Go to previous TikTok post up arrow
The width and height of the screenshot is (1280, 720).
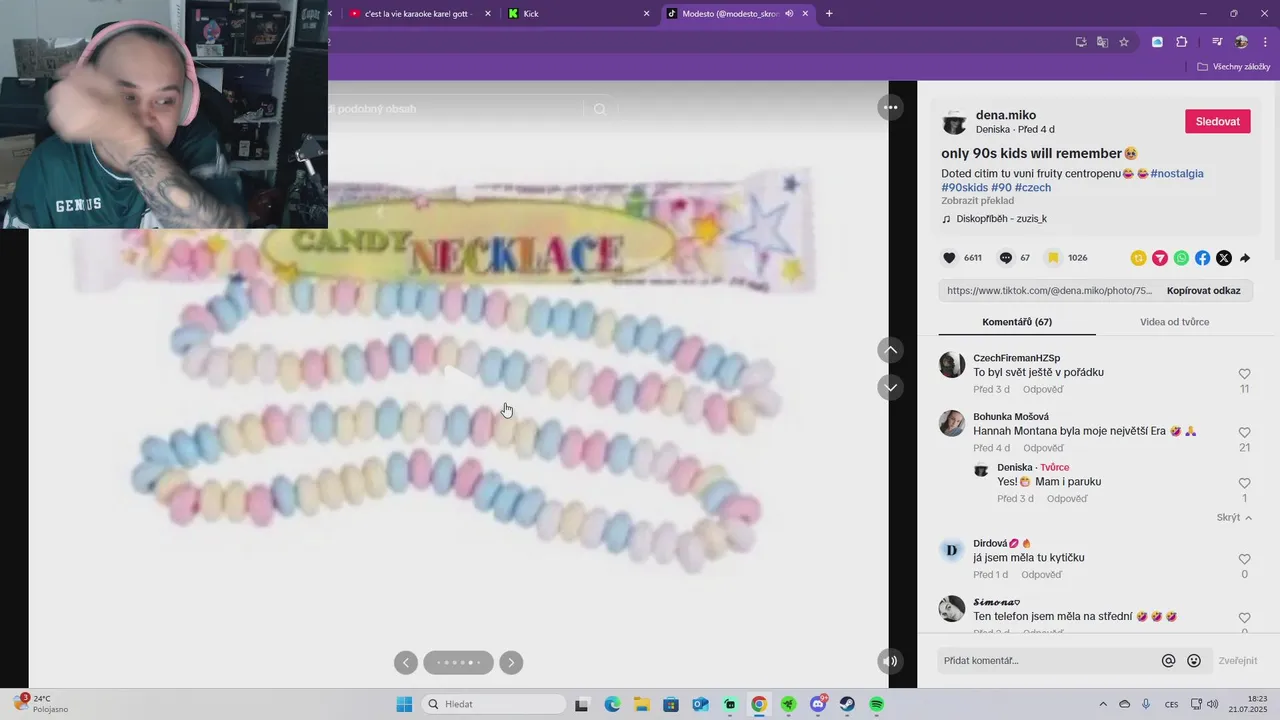[890, 349]
